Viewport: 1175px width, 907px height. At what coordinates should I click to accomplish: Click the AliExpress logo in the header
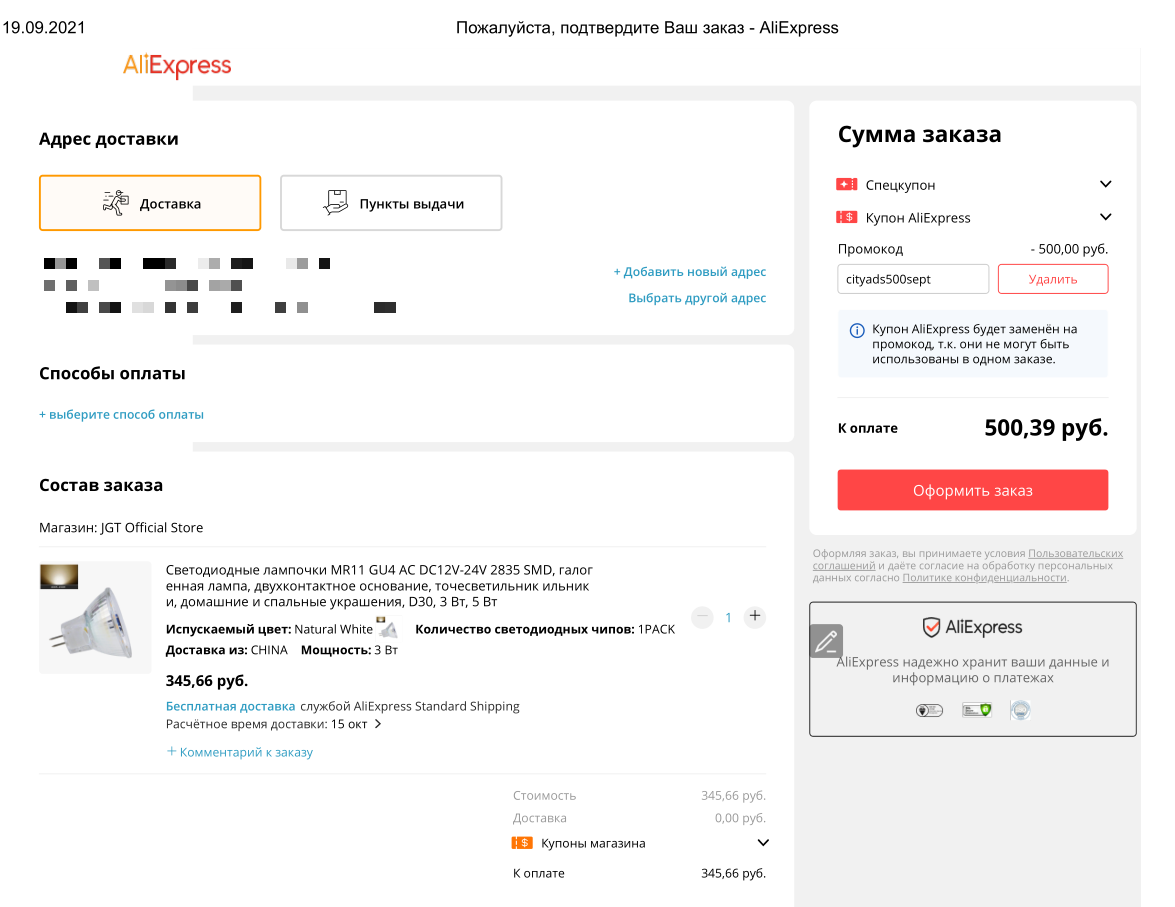pyautogui.click(x=177, y=65)
